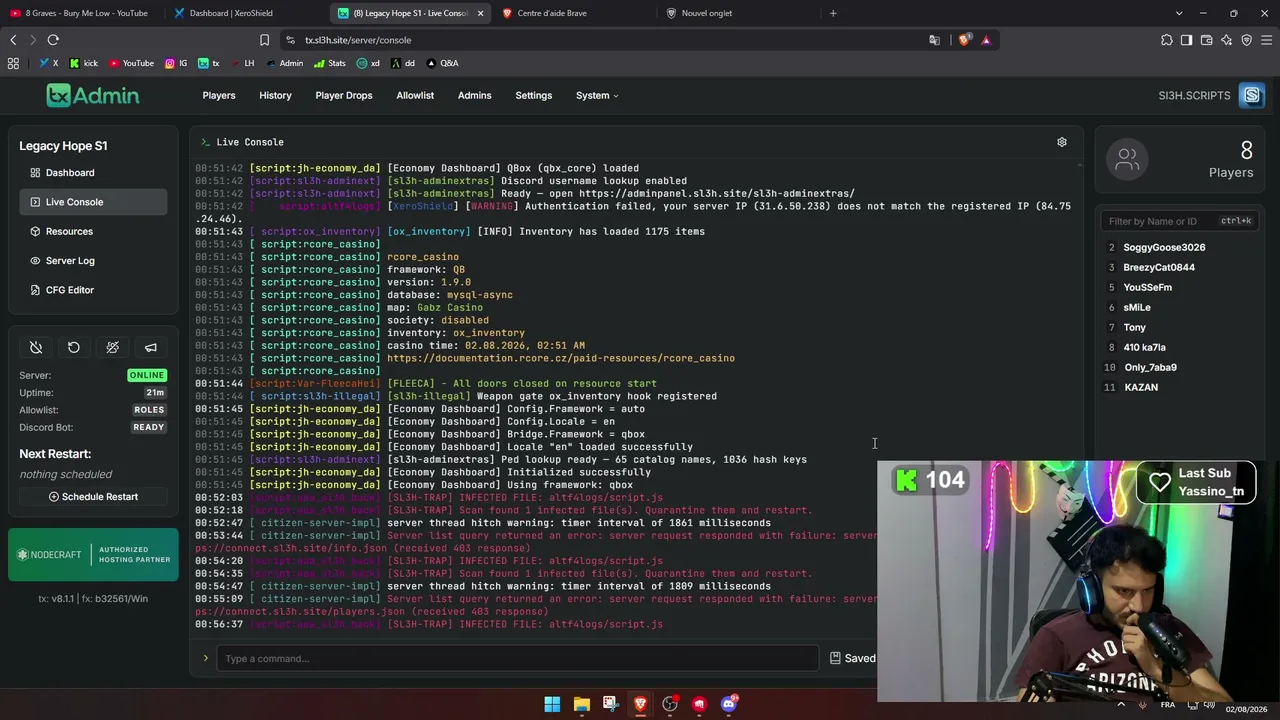Open the browser extensions puzzle icon
This screenshot has width=1280, height=720.
click(1167, 40)
